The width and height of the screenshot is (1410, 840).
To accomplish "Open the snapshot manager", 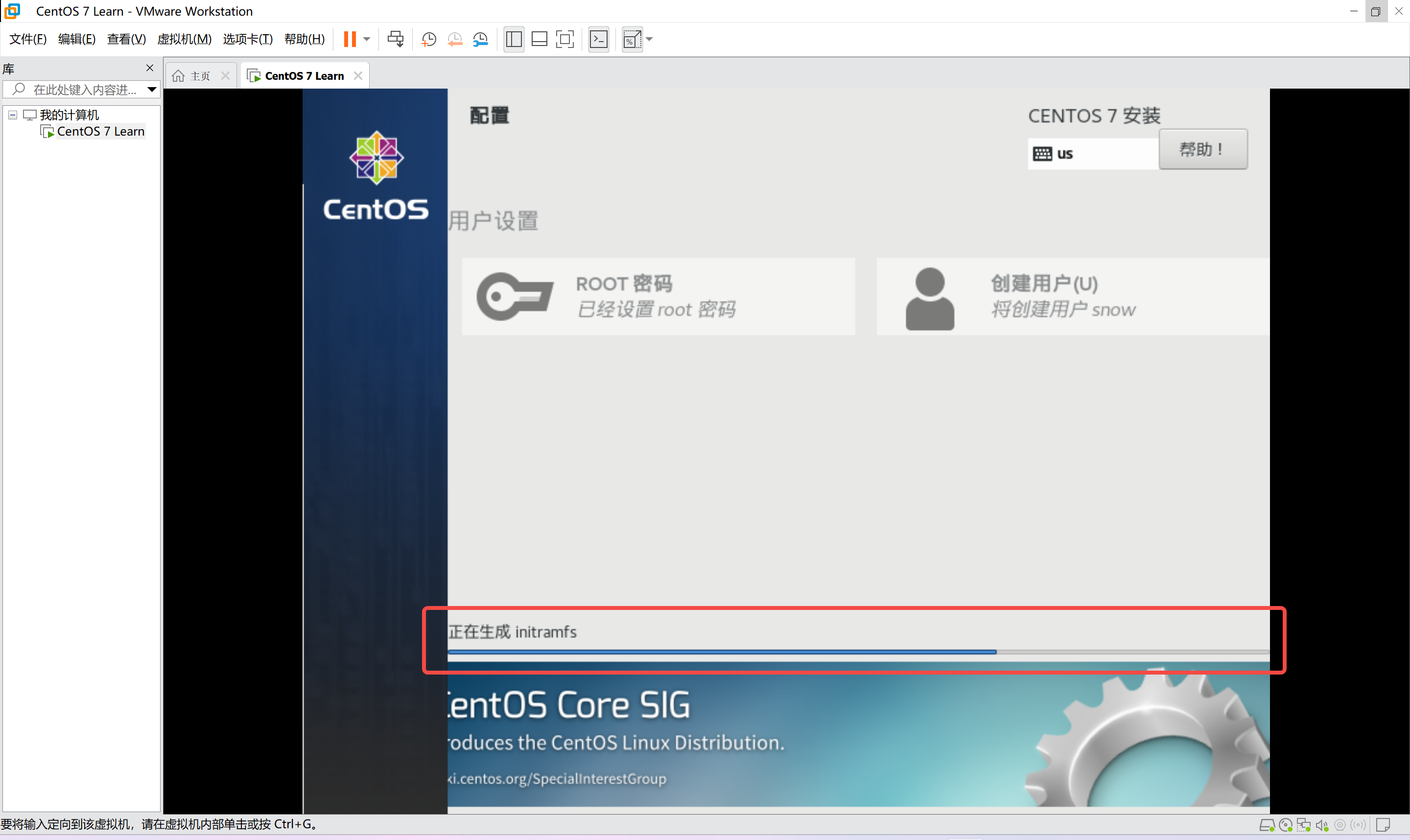I will [x=481, y=39].
